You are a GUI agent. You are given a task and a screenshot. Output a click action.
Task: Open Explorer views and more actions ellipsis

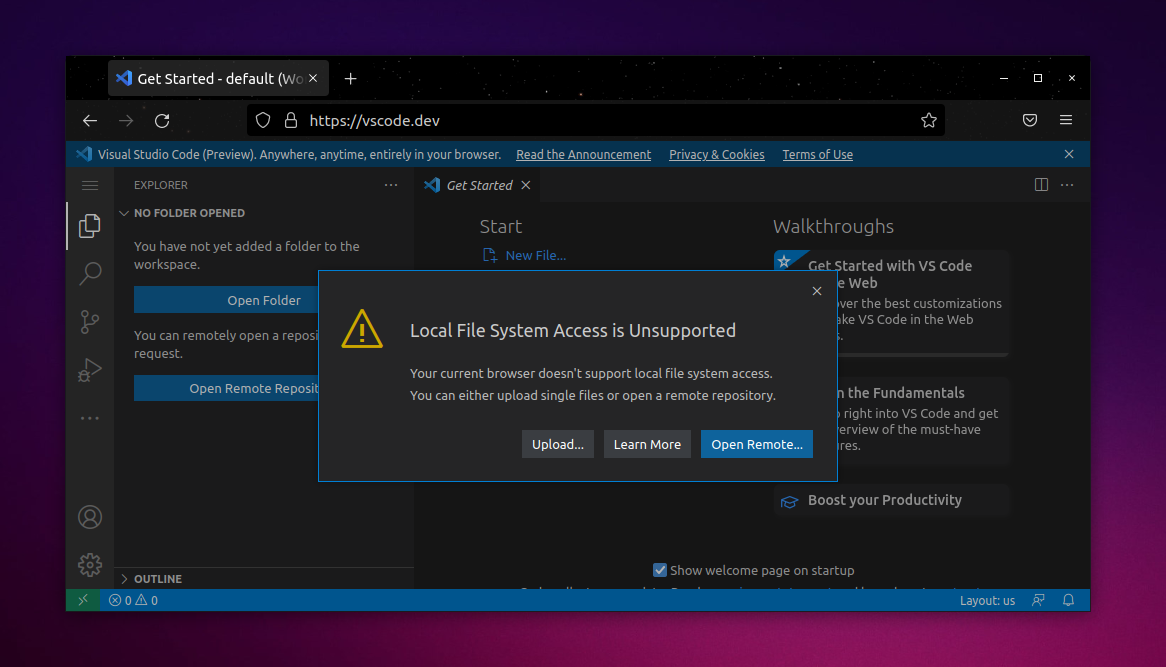click(x=391, y=185)
